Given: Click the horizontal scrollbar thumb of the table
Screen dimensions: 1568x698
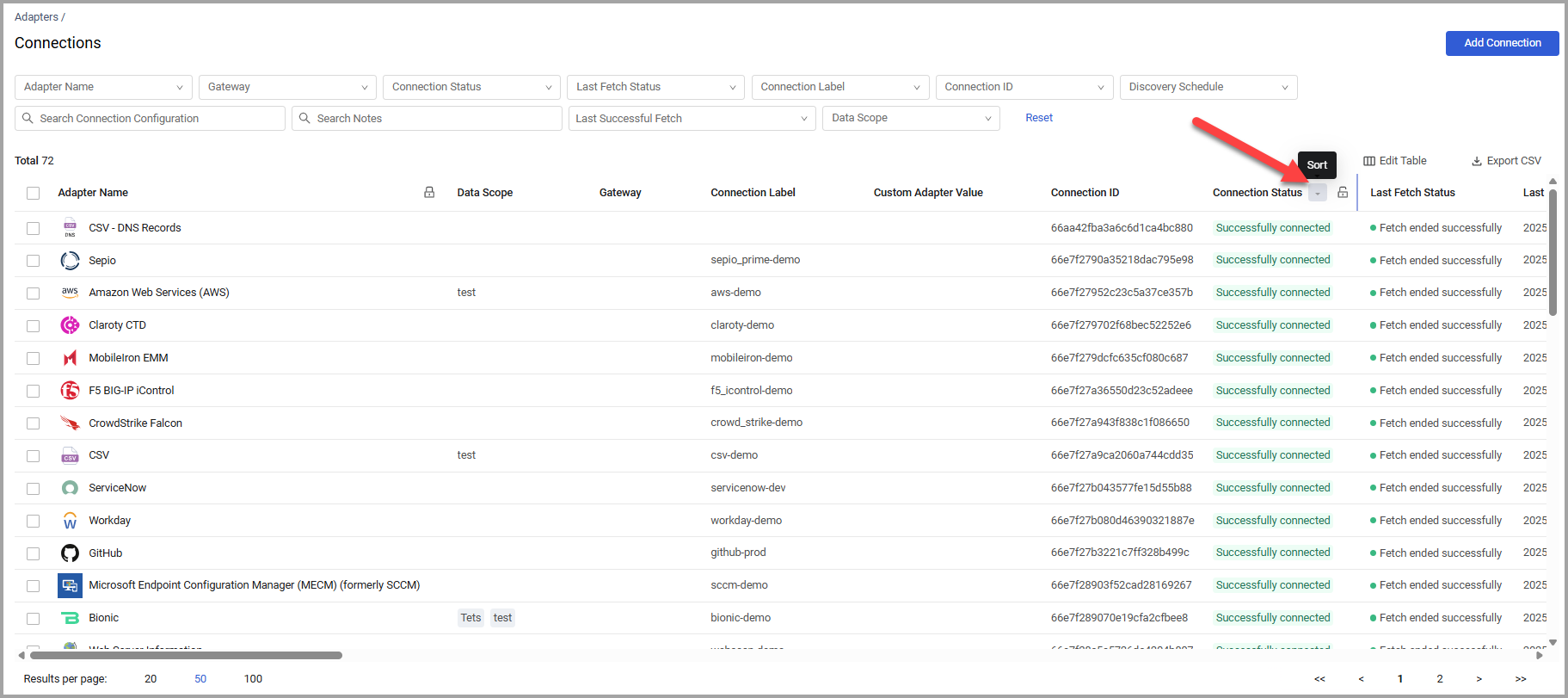Looking at the screenshot, I should pos(186,656).
